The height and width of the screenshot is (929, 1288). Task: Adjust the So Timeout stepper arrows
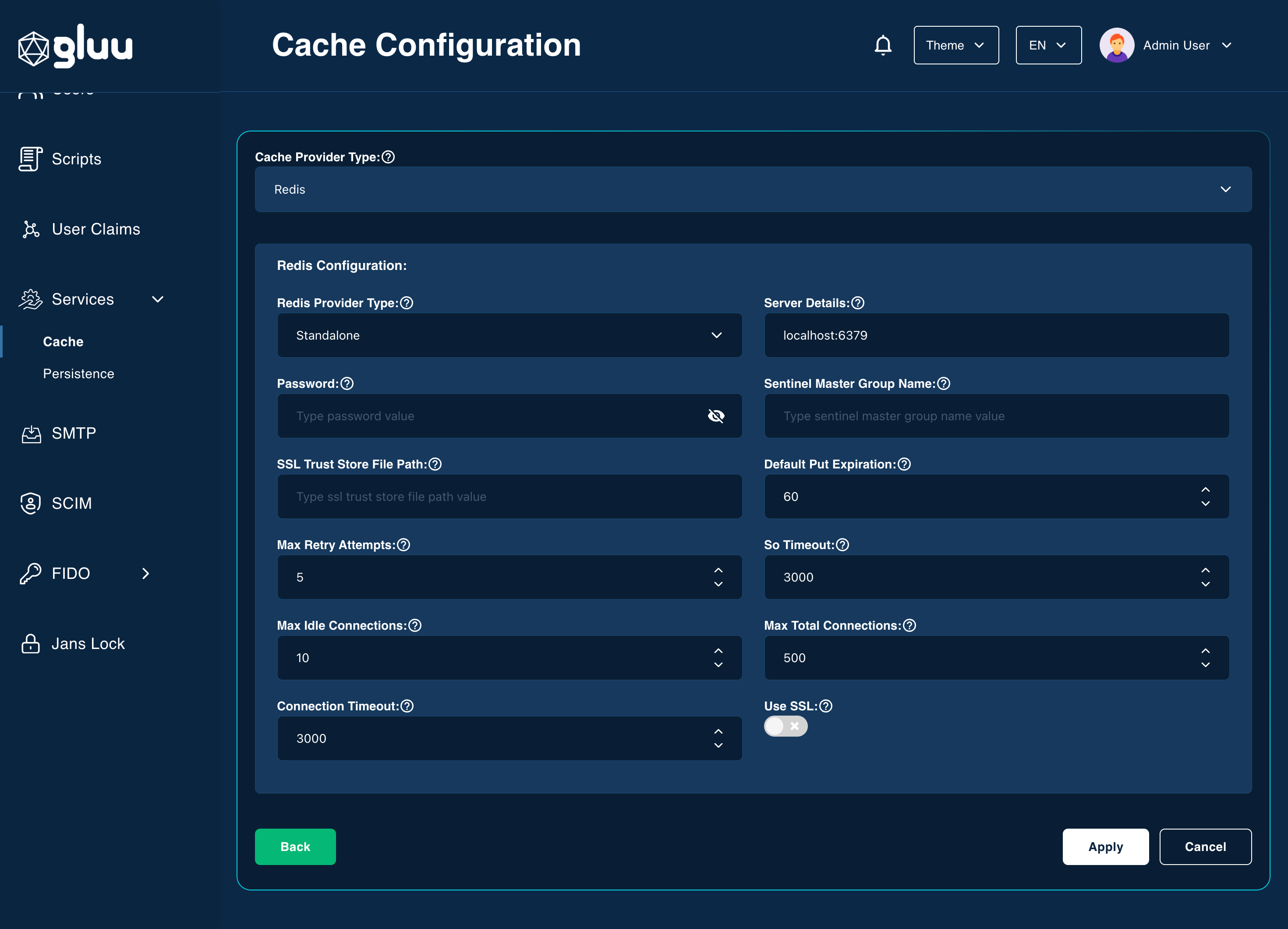(x=1205, y=577)
